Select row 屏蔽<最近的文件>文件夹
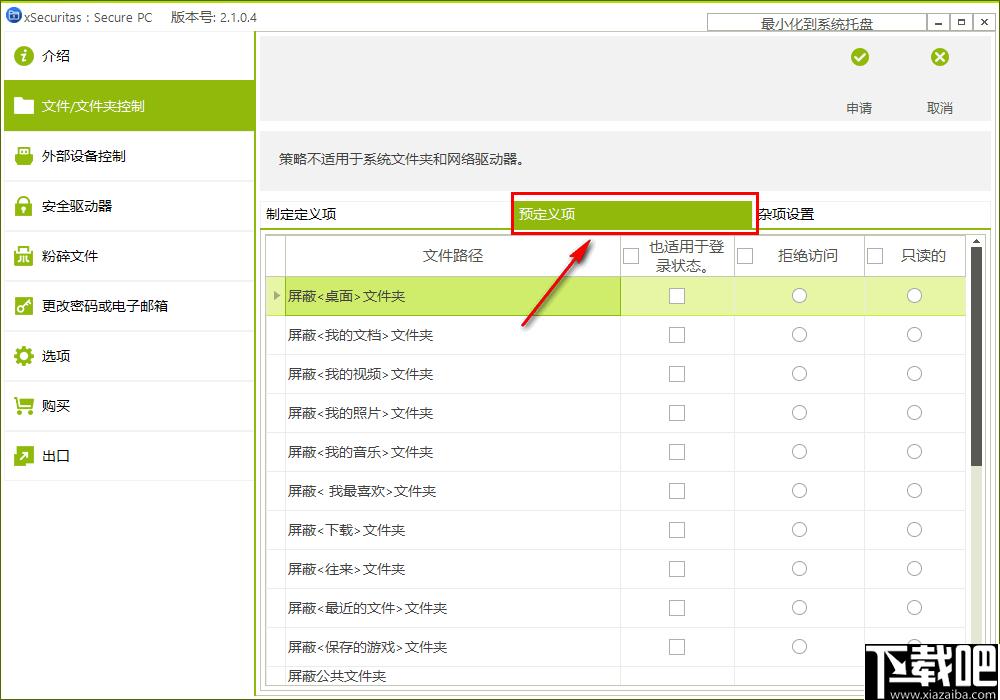The height and width of the screenshot is (700, 1000). (615, 608)
